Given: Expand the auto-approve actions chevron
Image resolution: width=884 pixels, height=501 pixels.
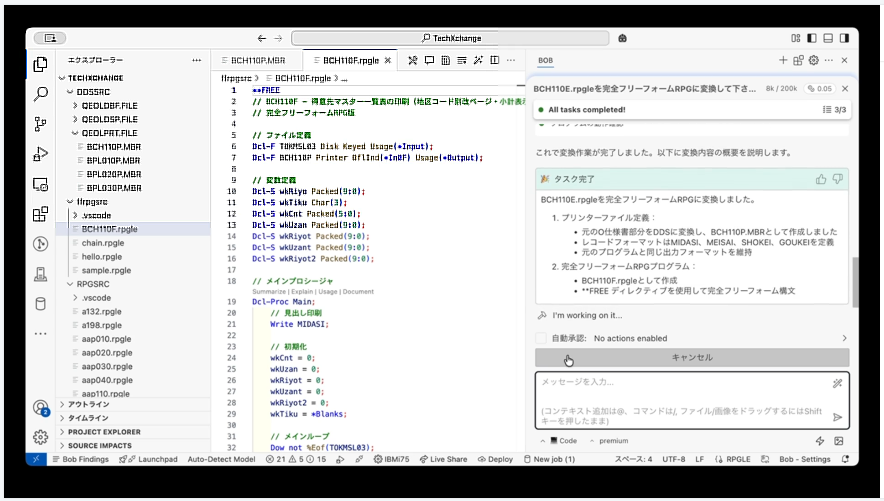Looking at the screenshot, I should (x=844, y=338).
